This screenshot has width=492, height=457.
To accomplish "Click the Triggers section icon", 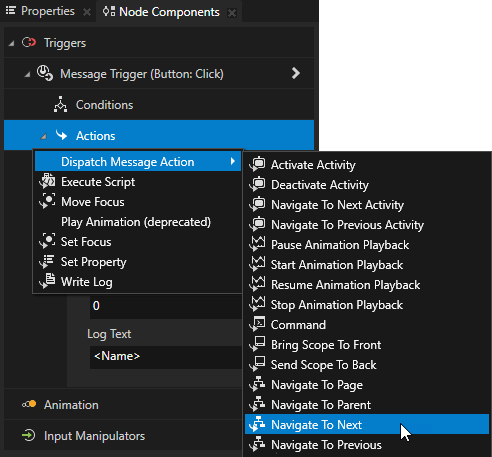I will pyautogui.click(x=29, y=43).
